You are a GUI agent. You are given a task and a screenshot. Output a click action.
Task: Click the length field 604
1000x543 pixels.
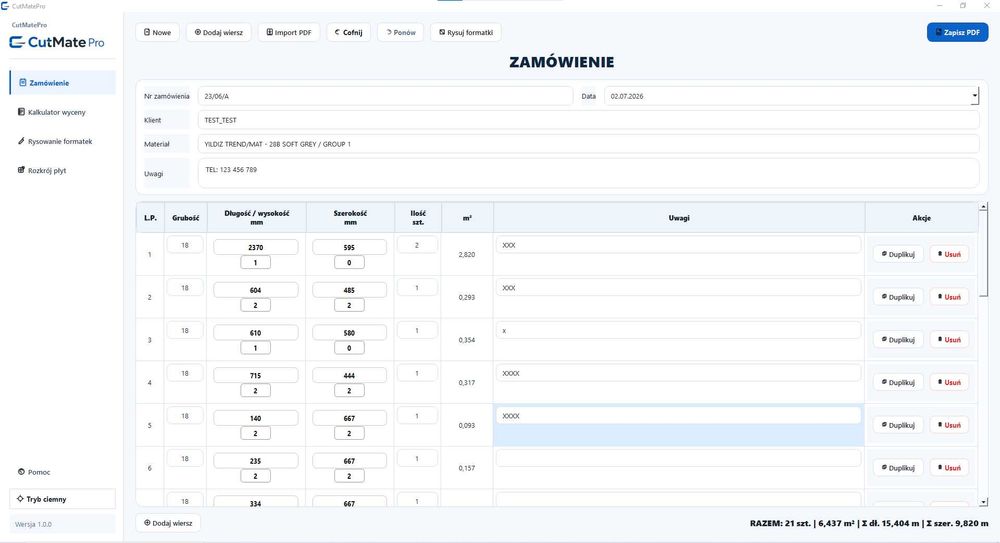pyautogui.click(x=256, y=290)
